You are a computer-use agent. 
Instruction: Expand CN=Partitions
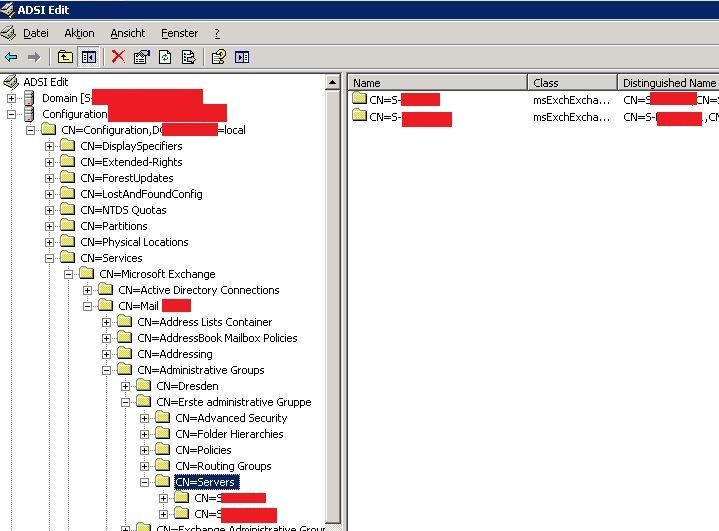tap(50, 227)
